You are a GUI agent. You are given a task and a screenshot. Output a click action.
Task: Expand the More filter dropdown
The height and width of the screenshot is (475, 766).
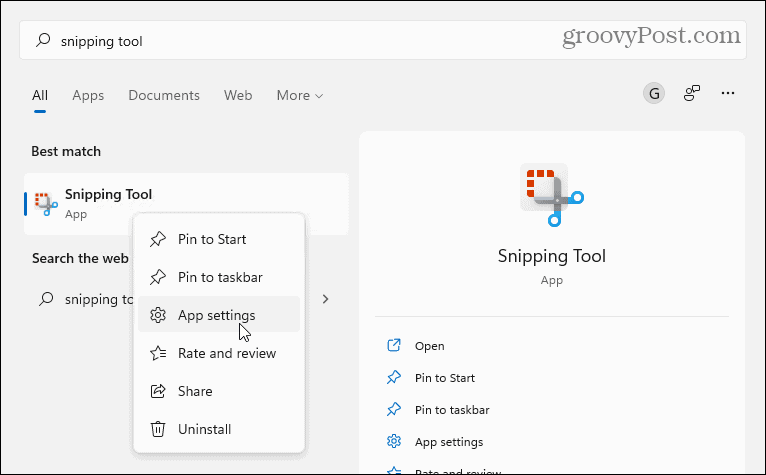click(x=299, y=96)
